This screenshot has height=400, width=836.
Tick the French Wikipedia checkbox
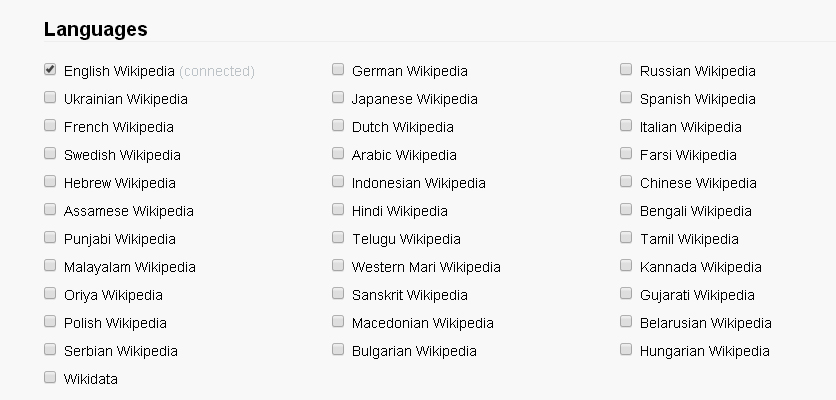pyautogui.click(x=50, y=125)
